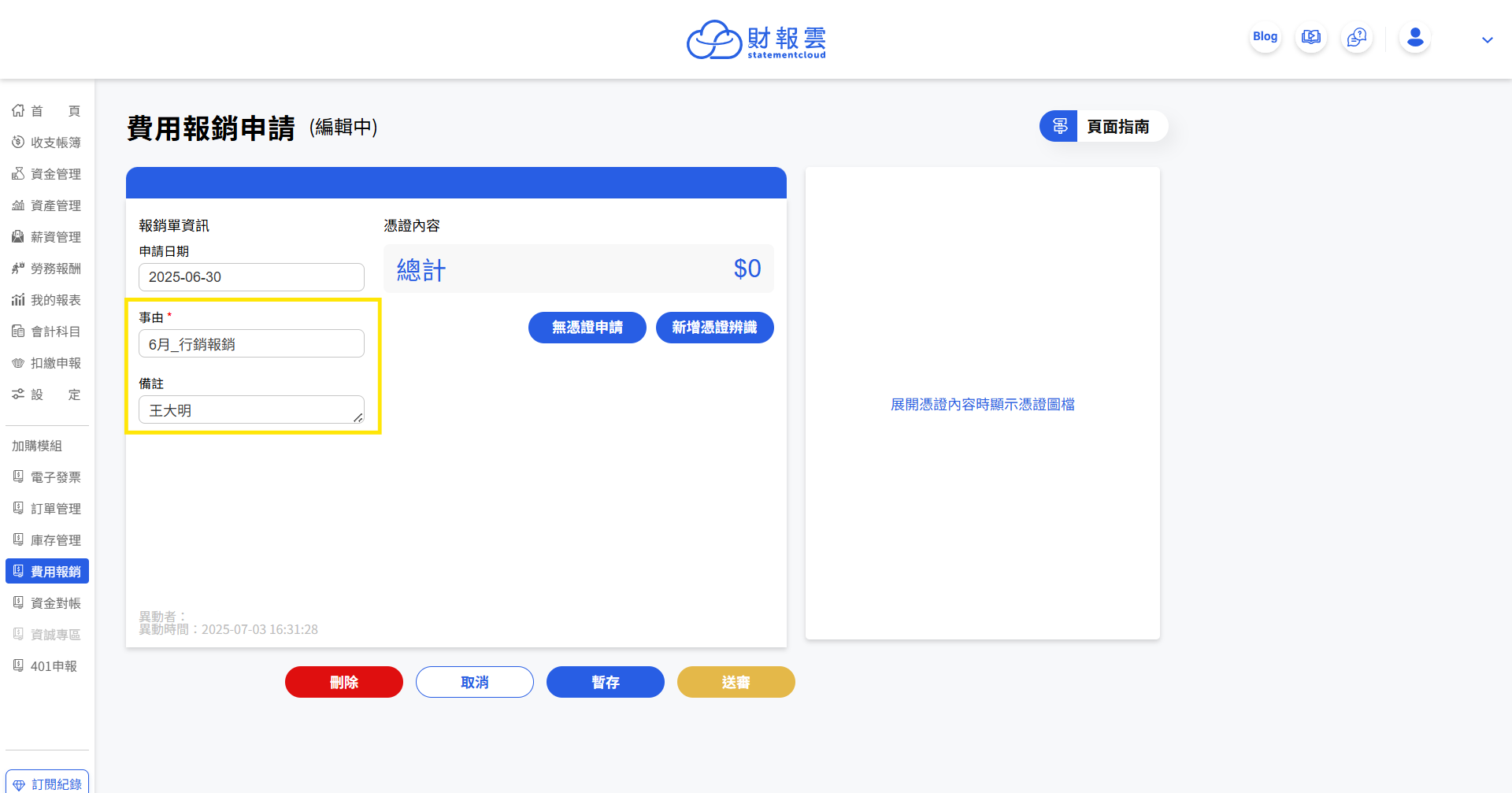The width and height of the screenshot is (1512, 793).
Task: Open 庫存管理 menu item
Action: (47, 539)
